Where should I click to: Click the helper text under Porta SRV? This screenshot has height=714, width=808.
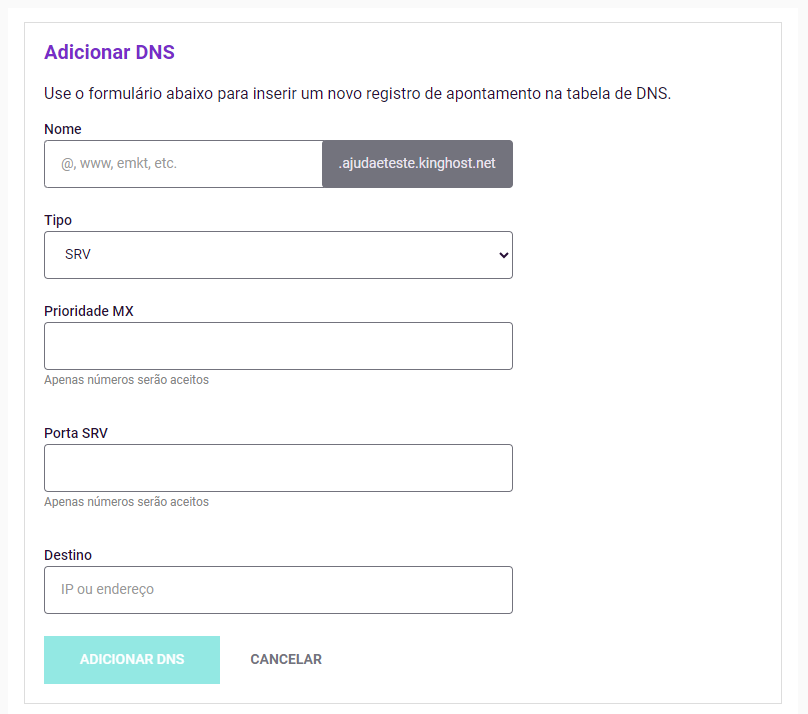point(126,502)
